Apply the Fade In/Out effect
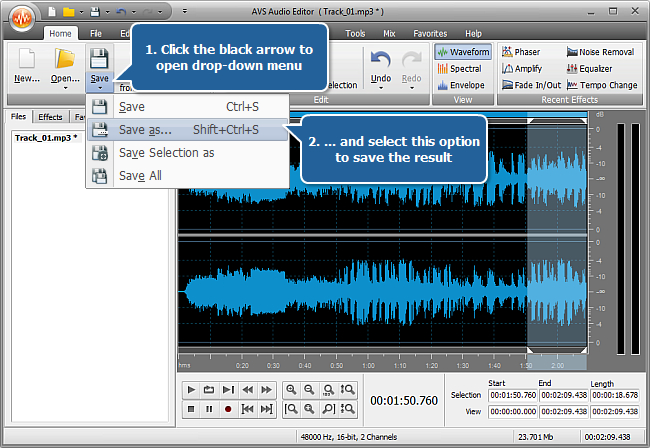Screen dimensions: 650x448 (x=531, y=85)
